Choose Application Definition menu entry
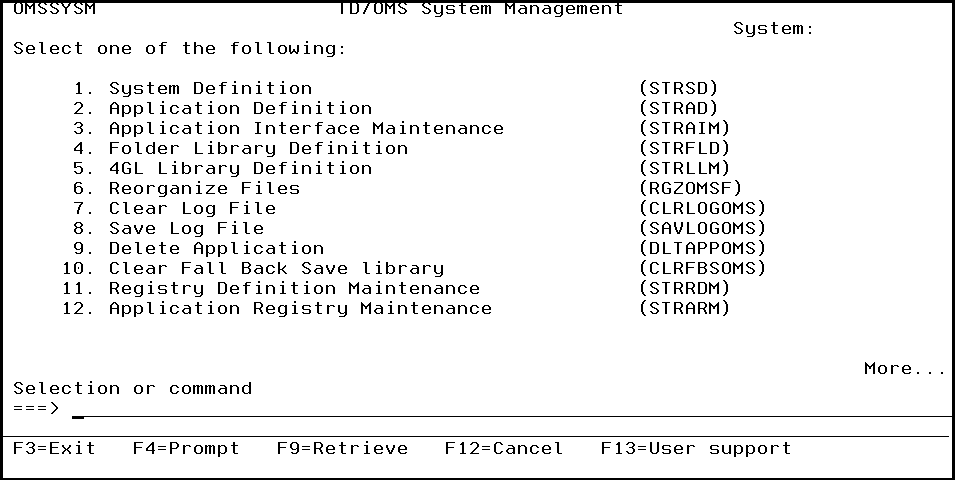This screenshot has height=480, width=955. (240, 108)
